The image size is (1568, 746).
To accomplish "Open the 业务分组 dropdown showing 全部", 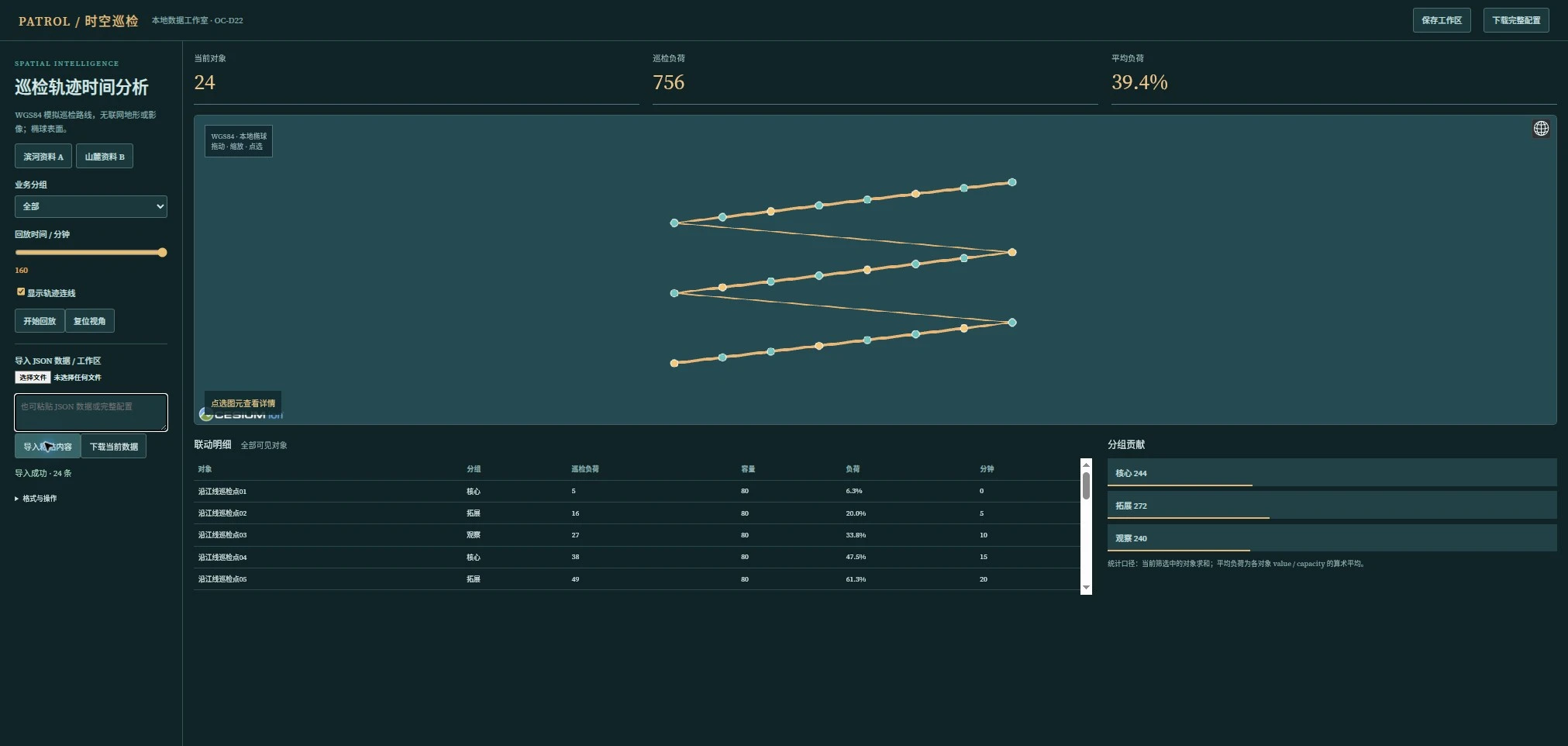I will pos(91,206).
